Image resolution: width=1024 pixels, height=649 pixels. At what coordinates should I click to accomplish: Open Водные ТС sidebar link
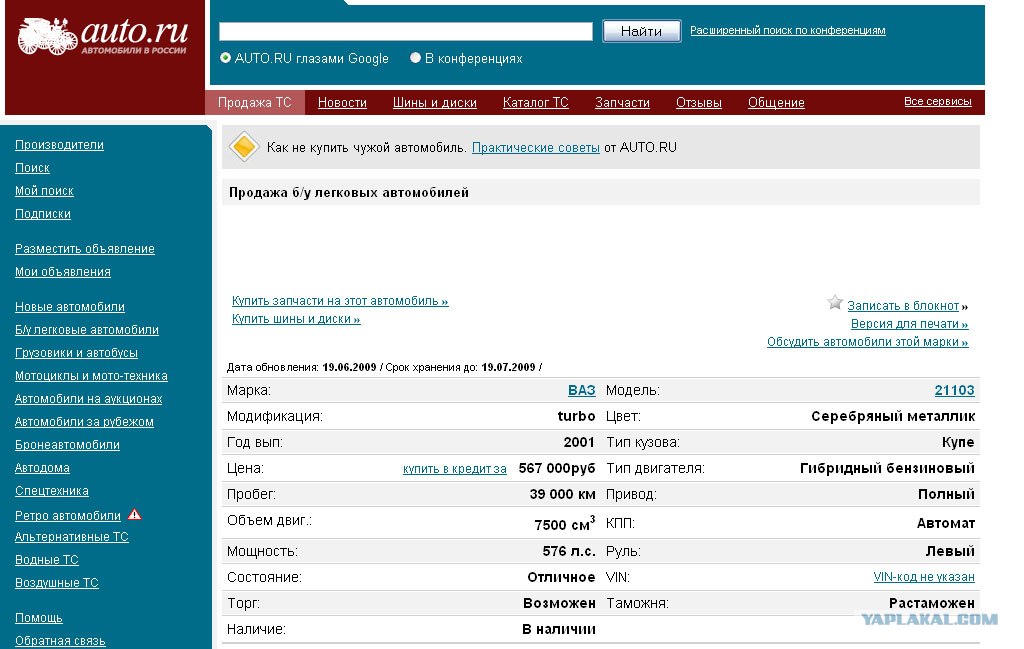tap(47, 560)
